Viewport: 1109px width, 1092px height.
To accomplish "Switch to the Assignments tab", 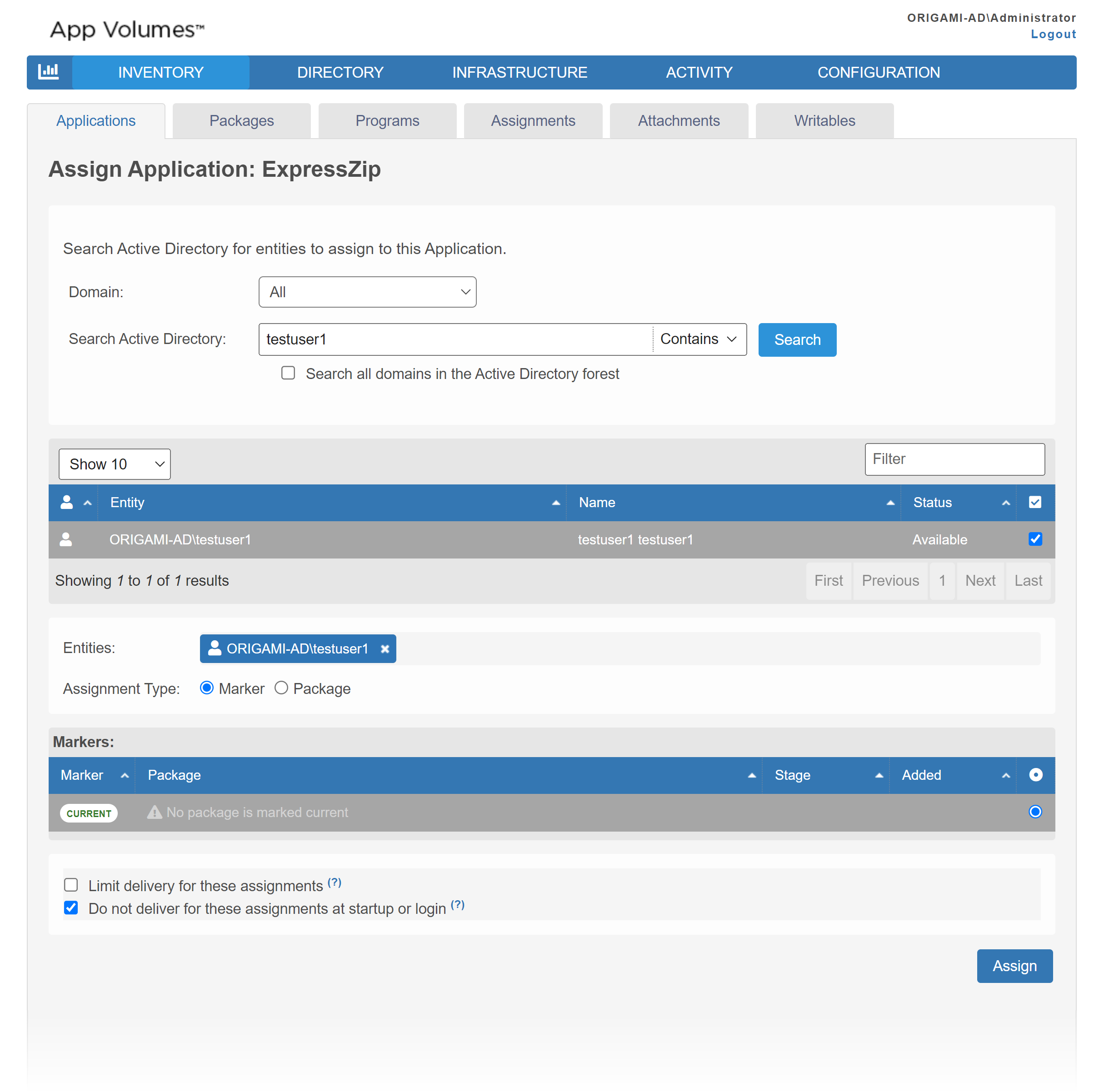I will pos(533,120).
